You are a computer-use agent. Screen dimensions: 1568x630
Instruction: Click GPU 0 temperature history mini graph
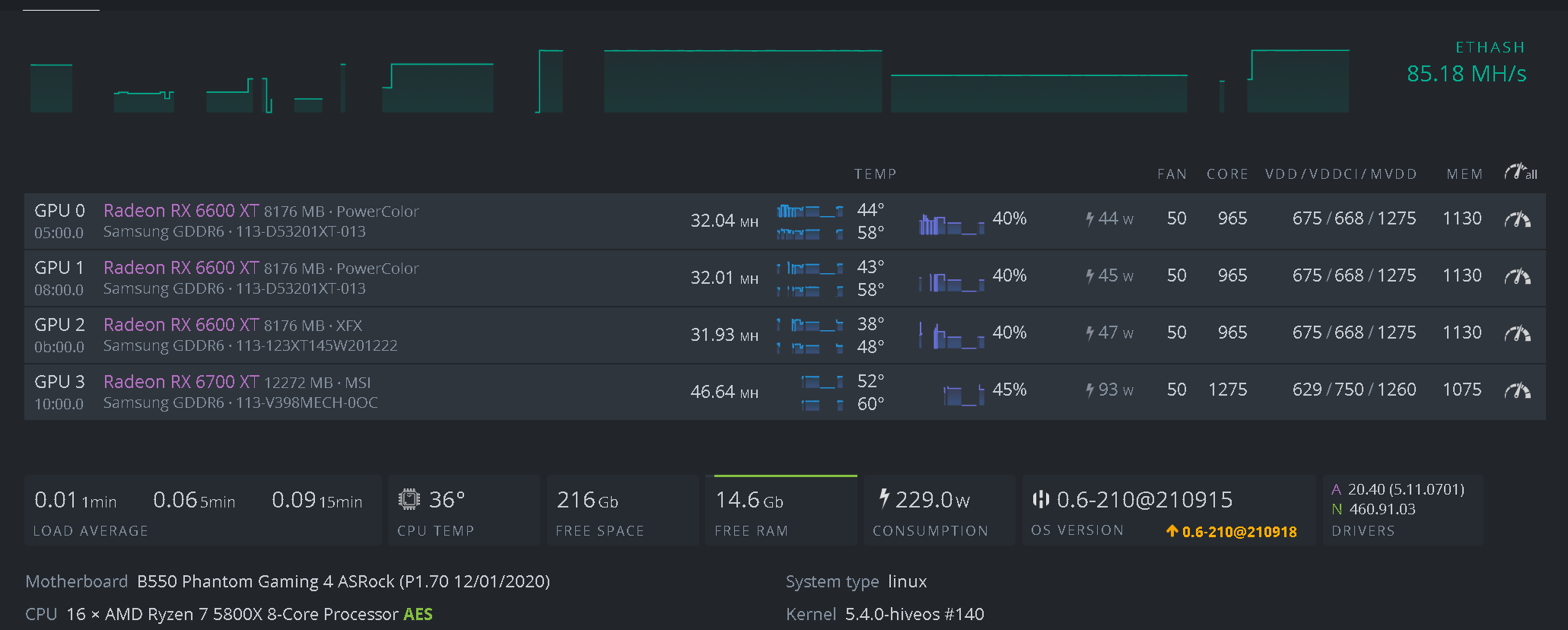tap(809, 221)
